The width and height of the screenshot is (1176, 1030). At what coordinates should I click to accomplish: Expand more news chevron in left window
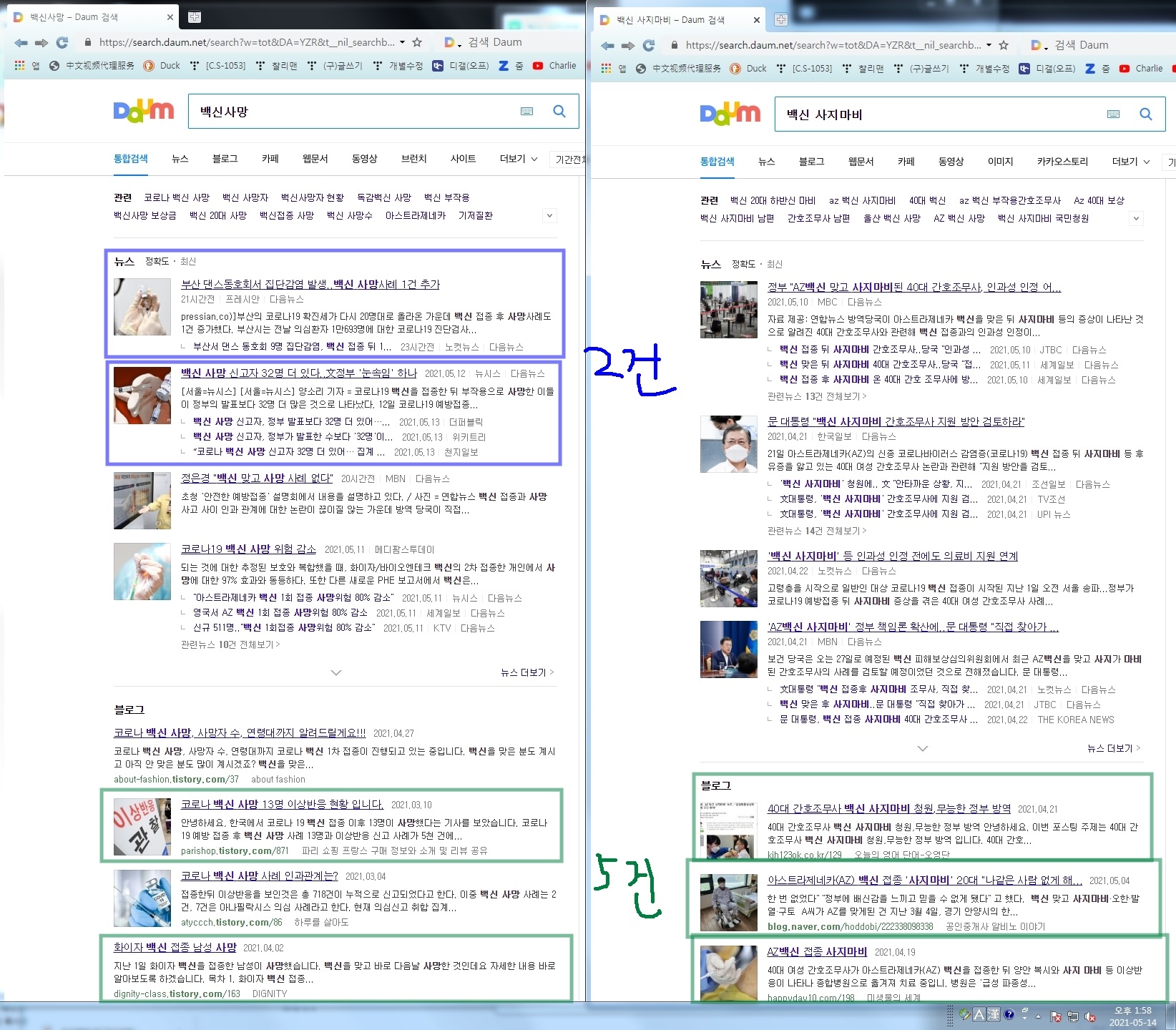(336, 672)
